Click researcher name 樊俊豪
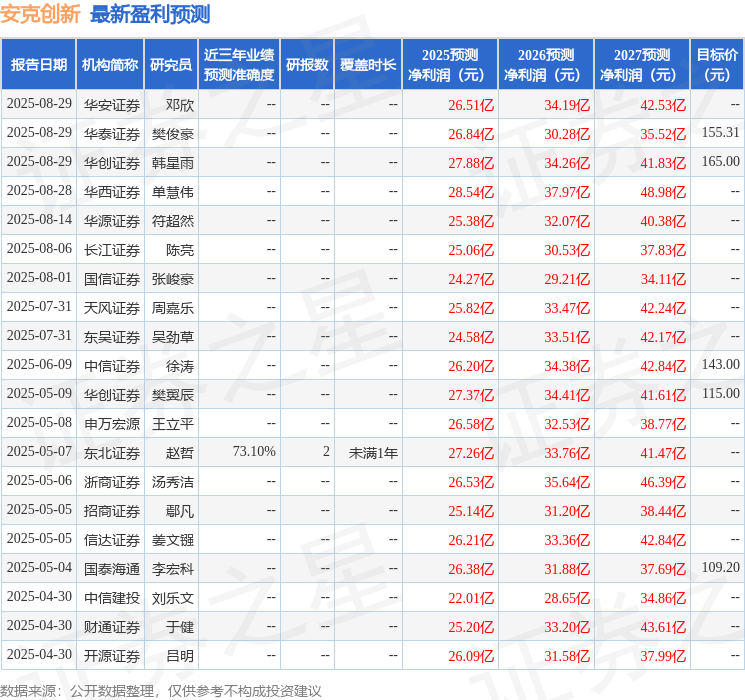 coord(173,133)
